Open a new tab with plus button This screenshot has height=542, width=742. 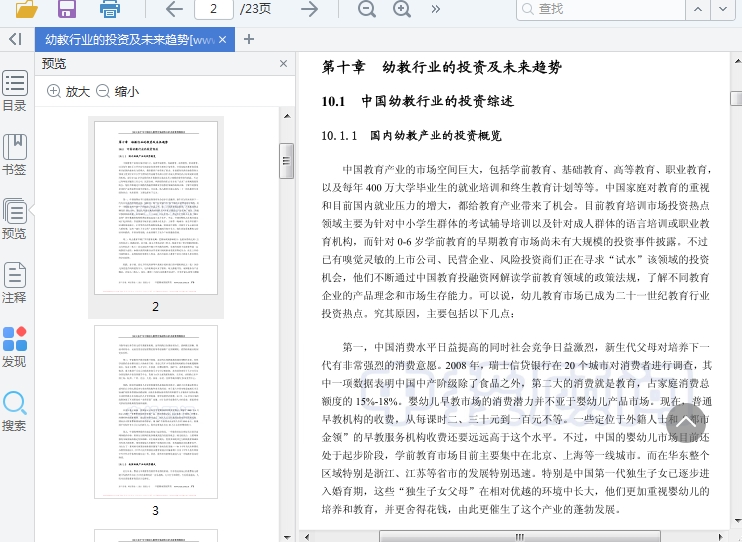249,40
